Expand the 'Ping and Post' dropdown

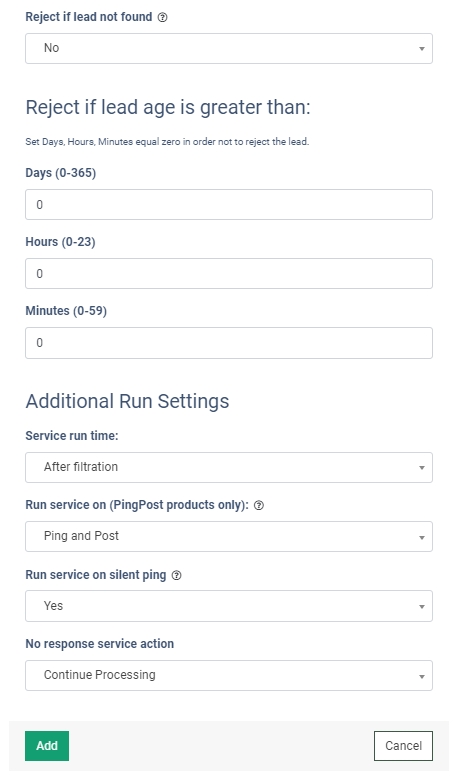[x=229, y=536]
